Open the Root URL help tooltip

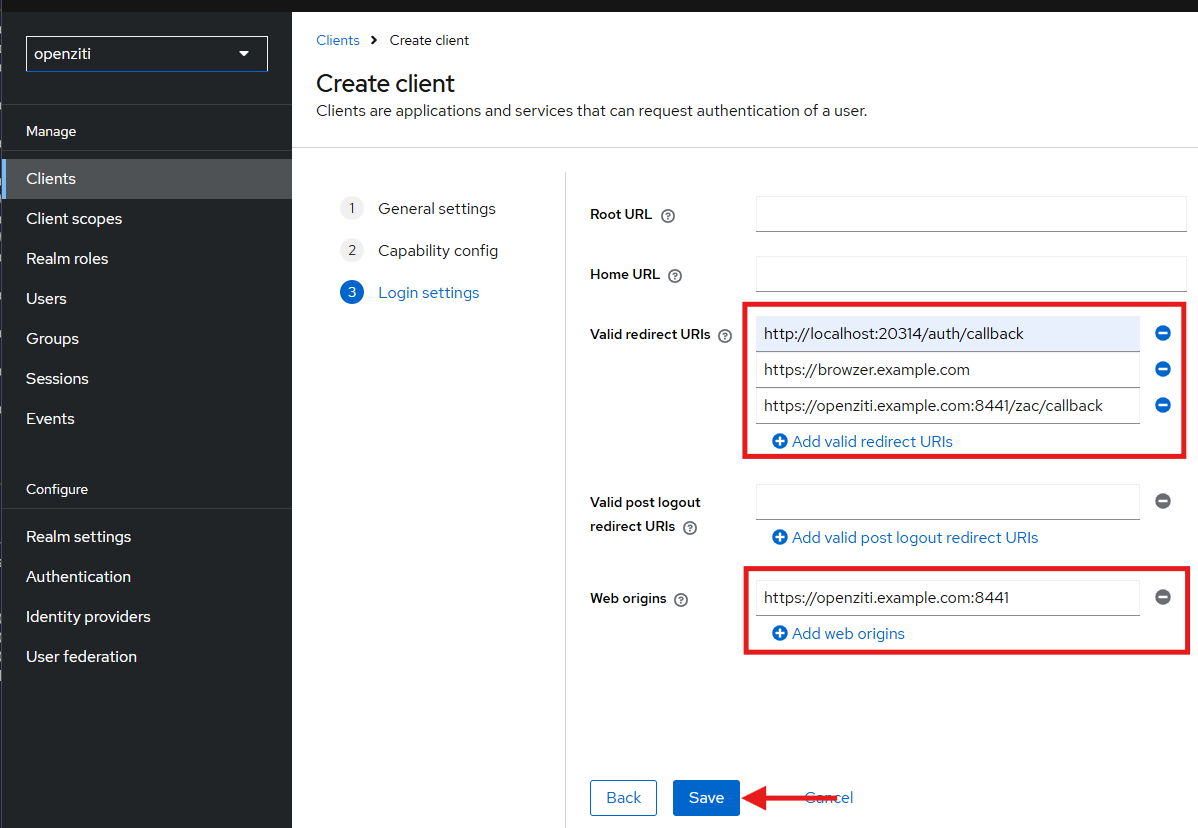pyautogui.click(x=667, y=215)
